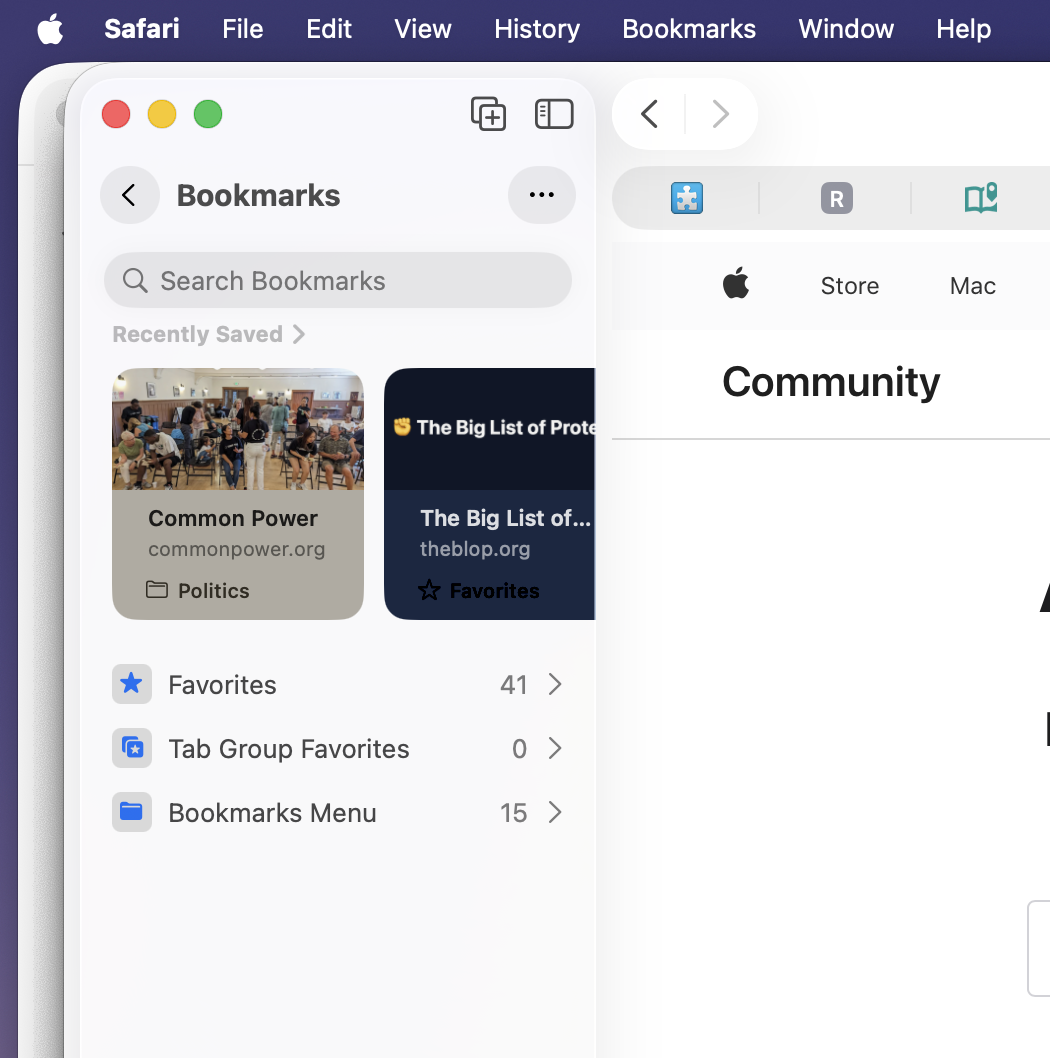Expand the Recently Saved section
The height and width of the screenshot is (1058, 1050).
coord(209,334)
